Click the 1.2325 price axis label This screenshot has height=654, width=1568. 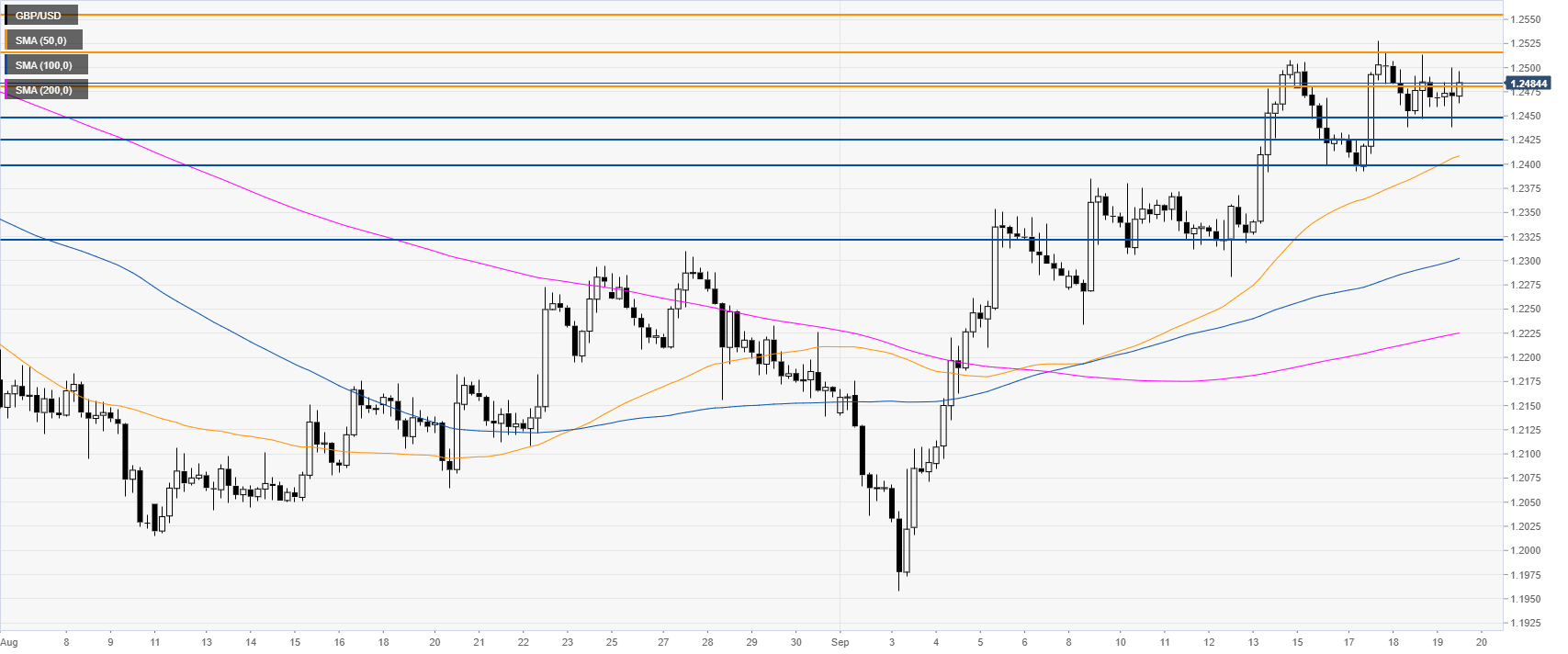point(1526,237)
